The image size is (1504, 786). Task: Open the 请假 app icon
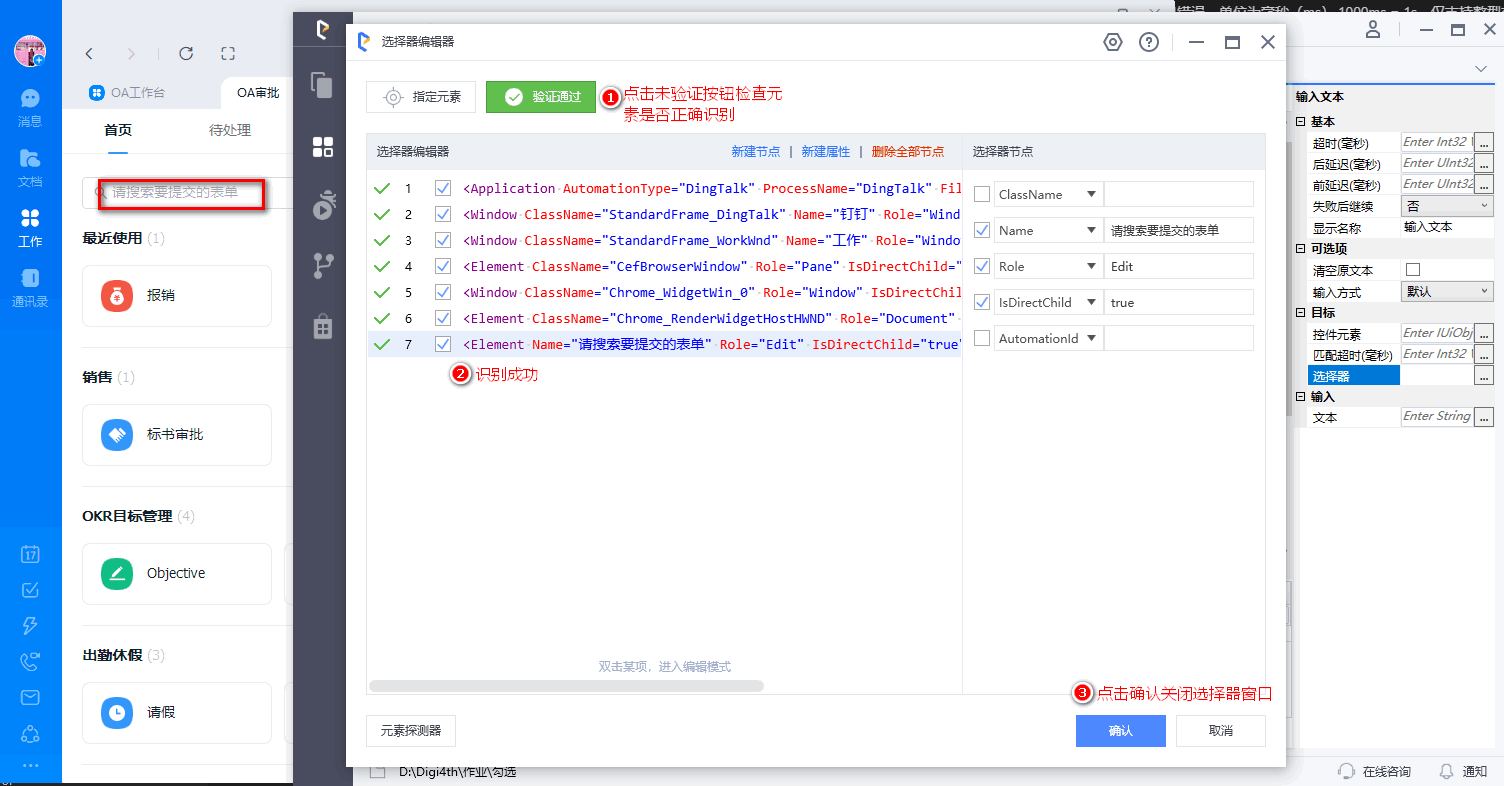(117, 713)
